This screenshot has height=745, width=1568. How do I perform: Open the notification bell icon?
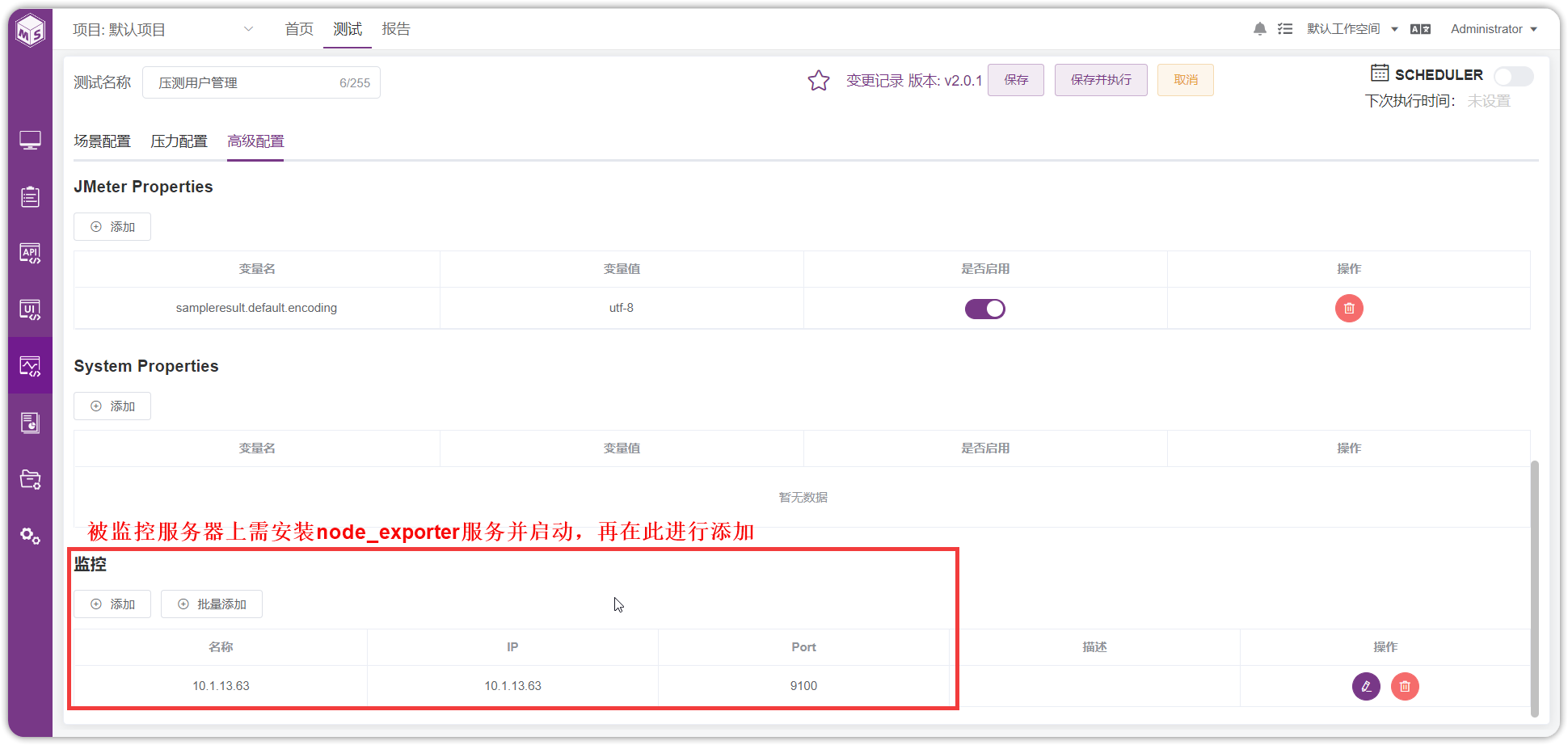pyautogui.click(x=1259, y=29)
